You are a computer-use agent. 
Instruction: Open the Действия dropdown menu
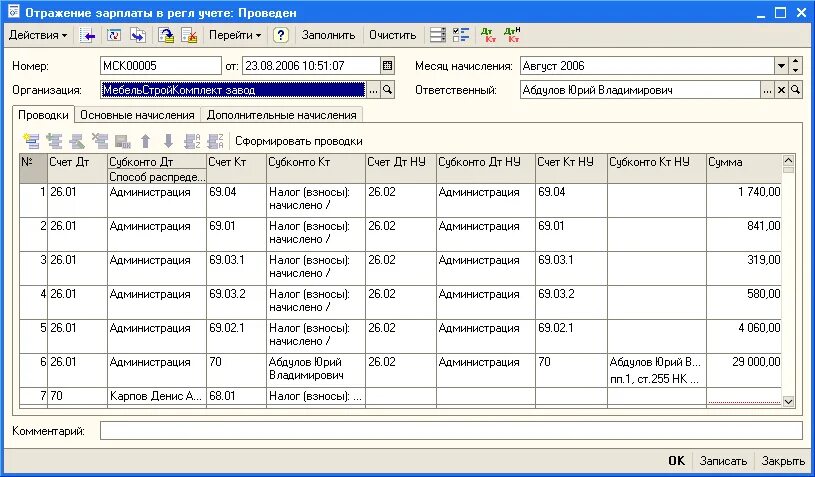[x=38, y=35]
